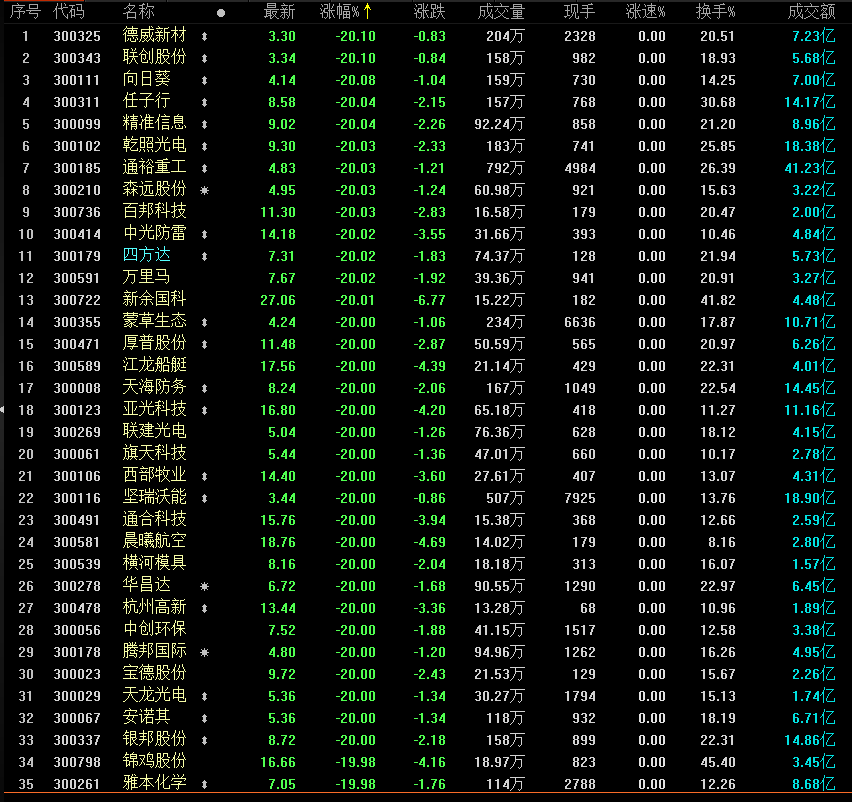
Task: Toggle sort arrow on 涨幅% column
Action: (367, 12)
